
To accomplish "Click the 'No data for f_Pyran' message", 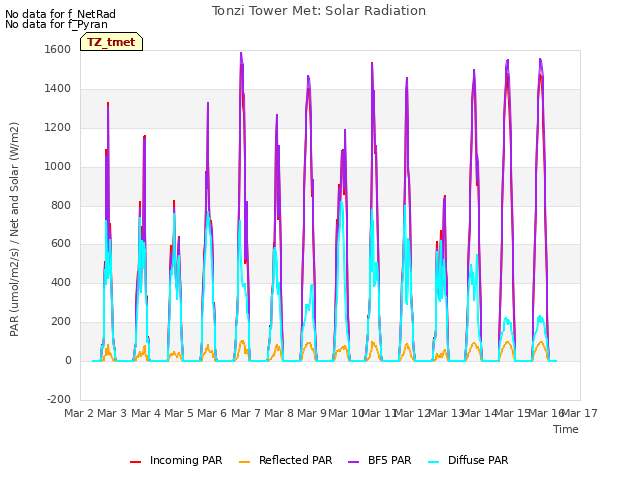I will tap(56, 24).
